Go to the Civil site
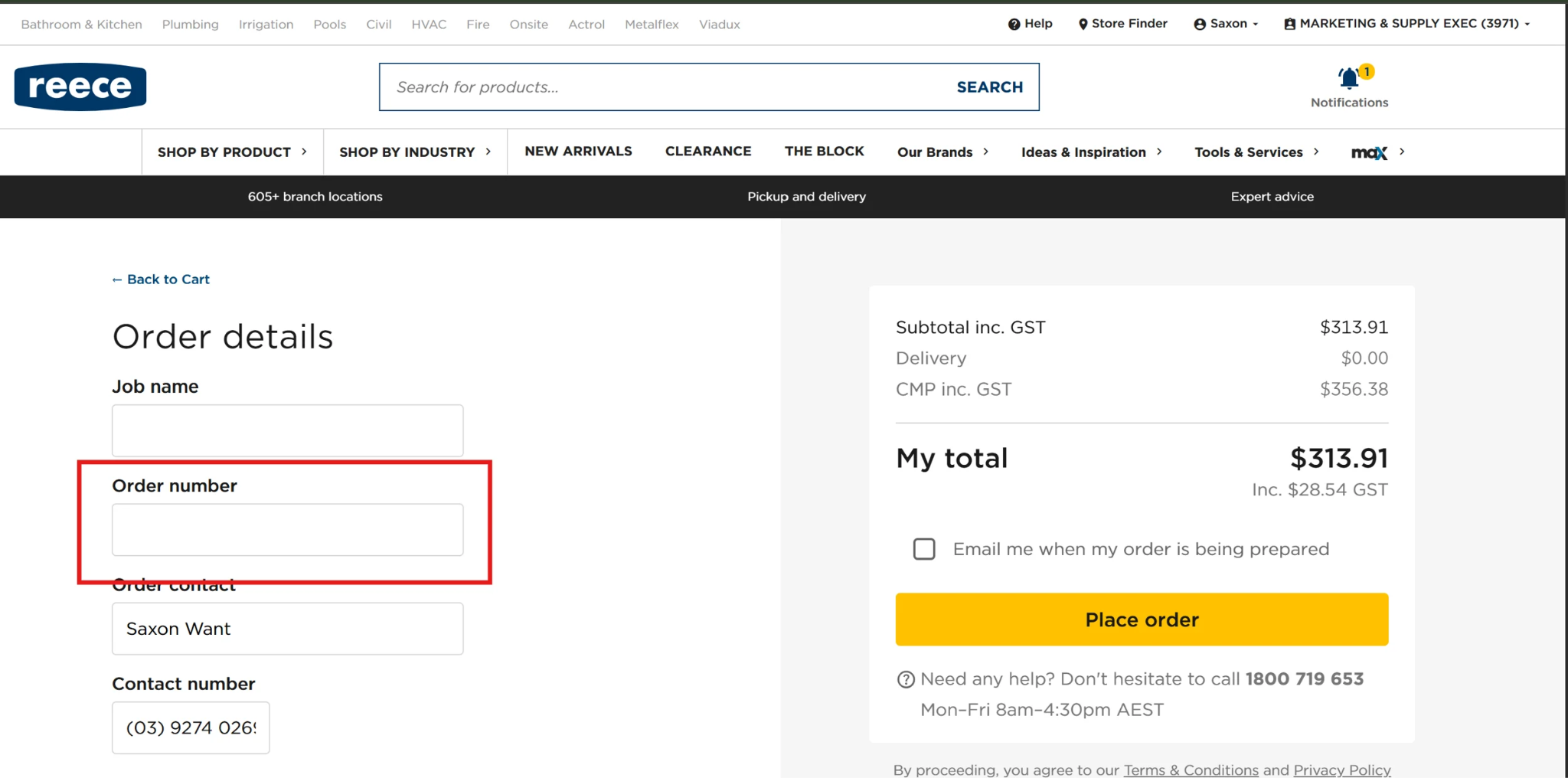The width and height of the screenshot is (1568, 778). pos(378,25)
